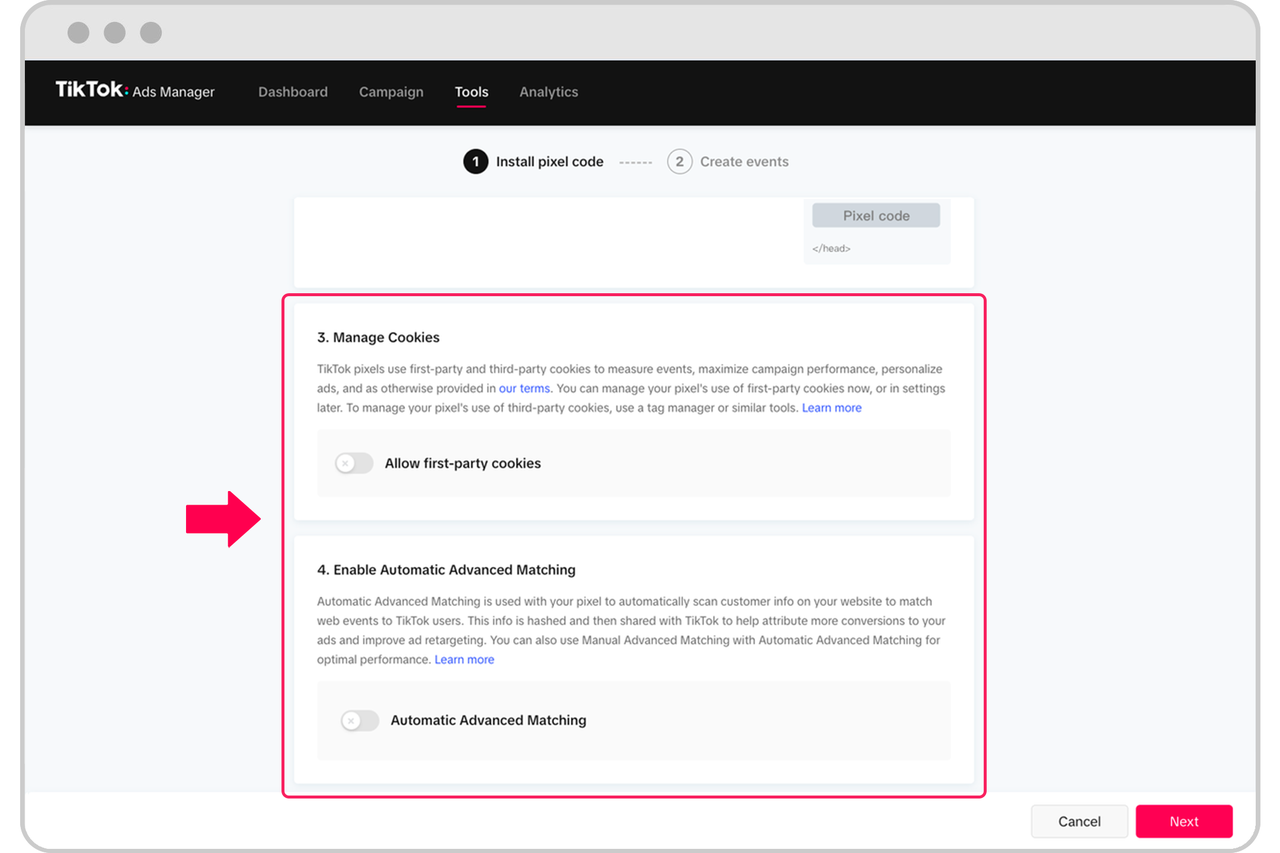Open the our terms link
Image resolution: width=1280 pixels, height=853 pixels.
pyautogui.click(x=524, y=388)
